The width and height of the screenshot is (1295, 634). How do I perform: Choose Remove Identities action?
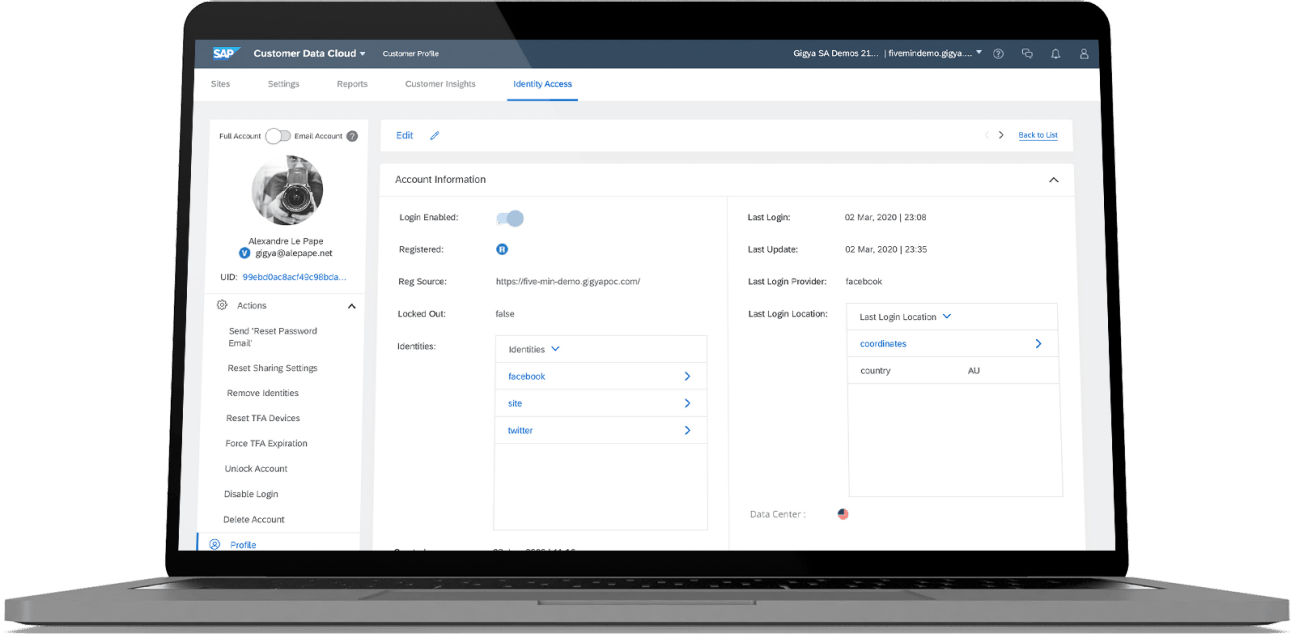pos(263,393)
